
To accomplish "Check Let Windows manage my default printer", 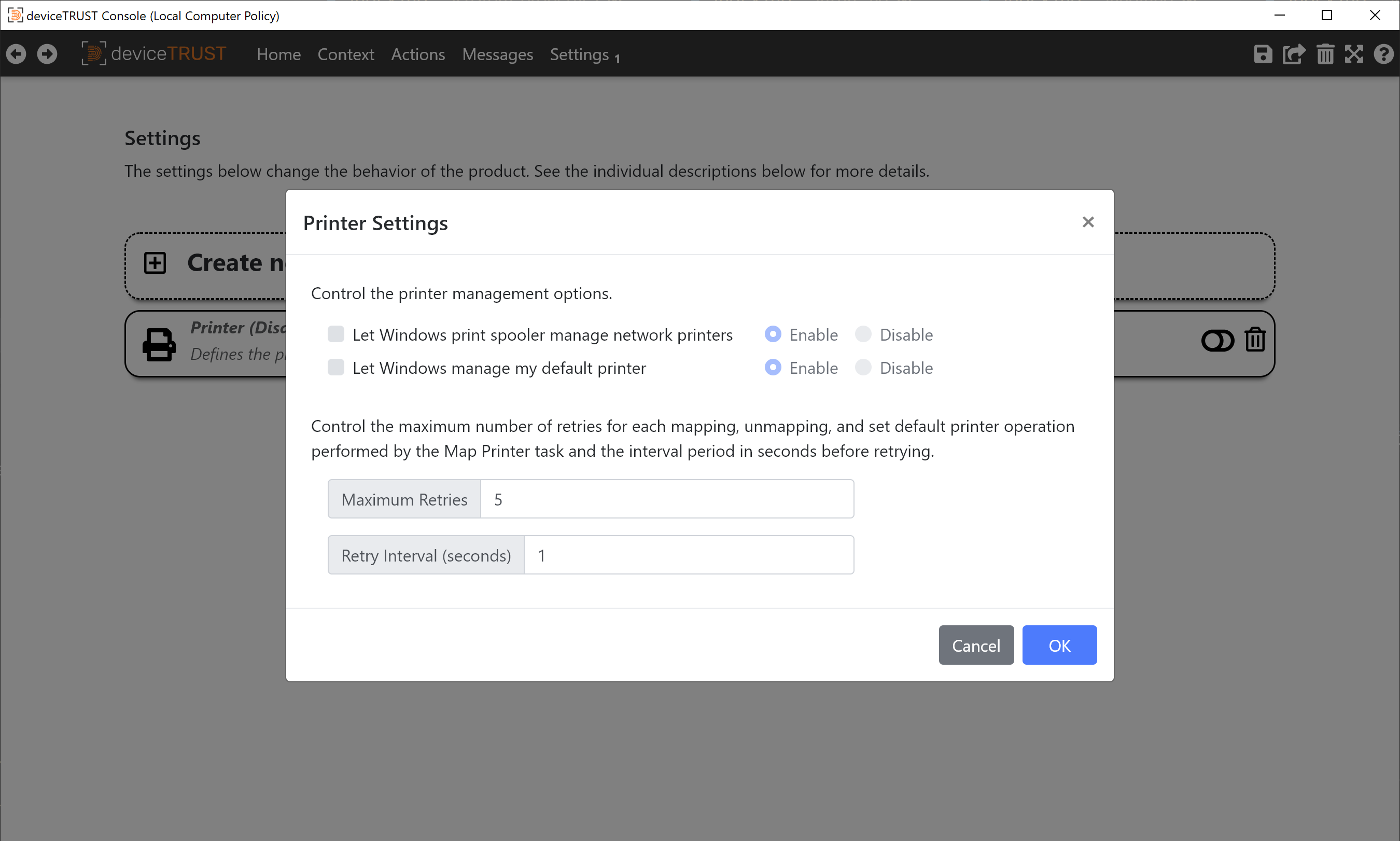I will [335, 367].
